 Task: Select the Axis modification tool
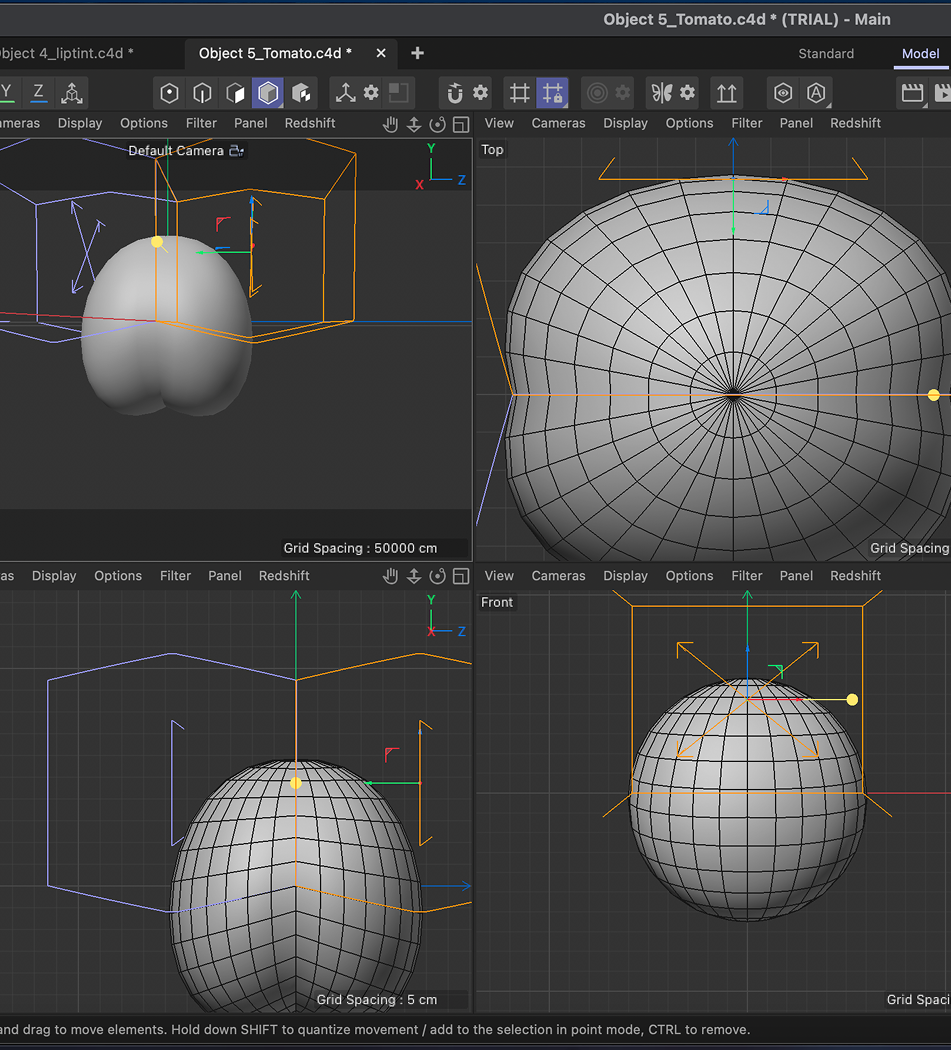(346, 92)
